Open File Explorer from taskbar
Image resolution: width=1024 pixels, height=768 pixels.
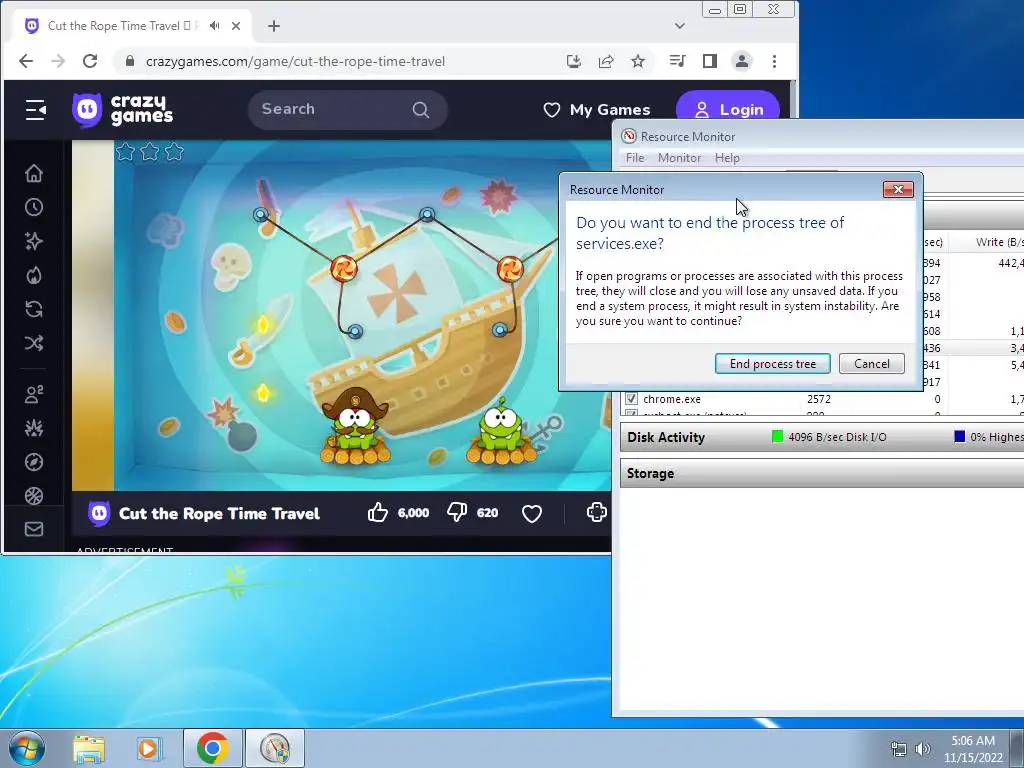pyautogui.click(x=89, y=748)
